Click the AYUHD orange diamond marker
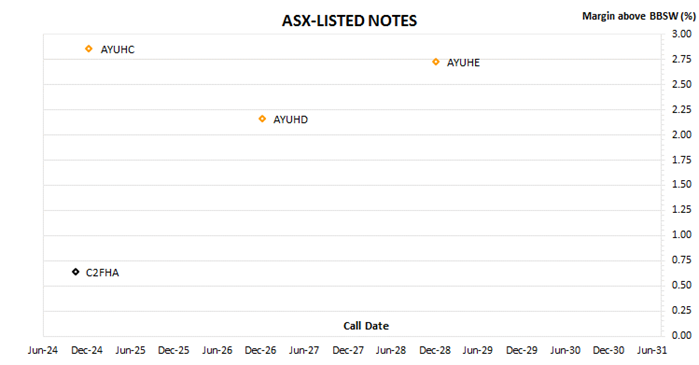Screen dimensions: 699x365 coord(262,119)
